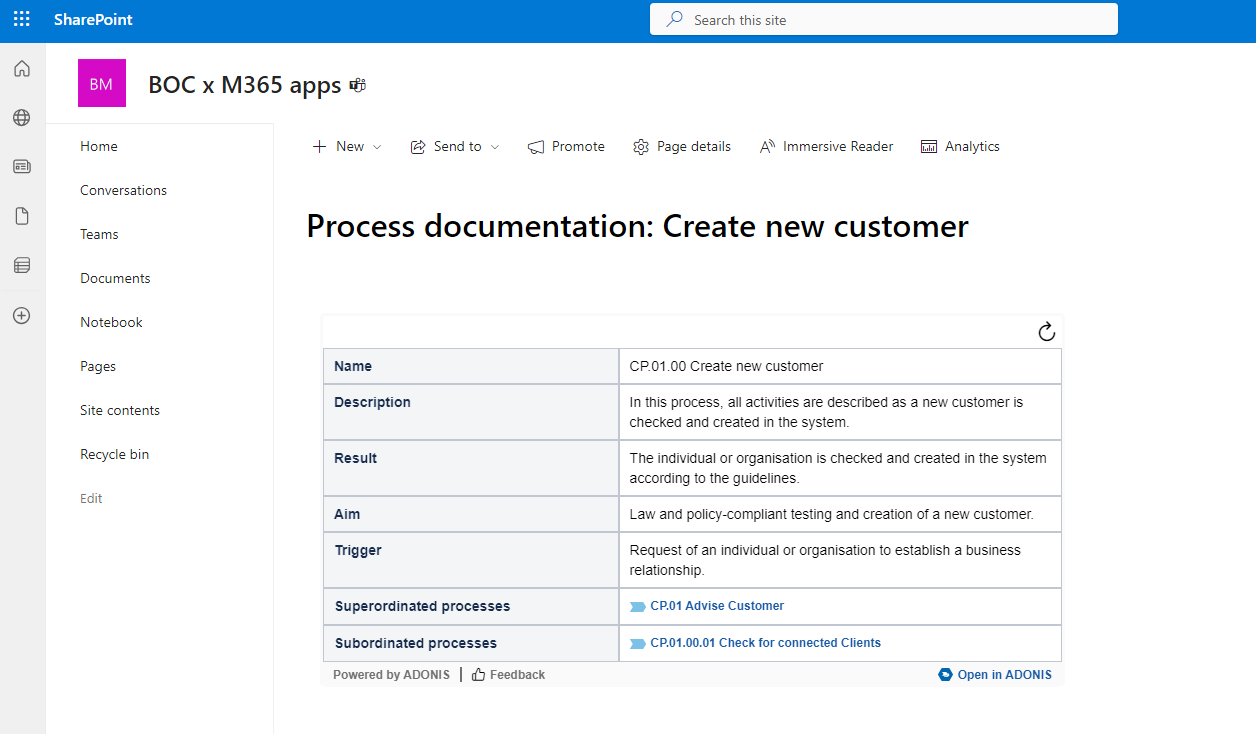Open My files icon in app bar
Screen dimensions: 1256x734
[x=22, y=216]
